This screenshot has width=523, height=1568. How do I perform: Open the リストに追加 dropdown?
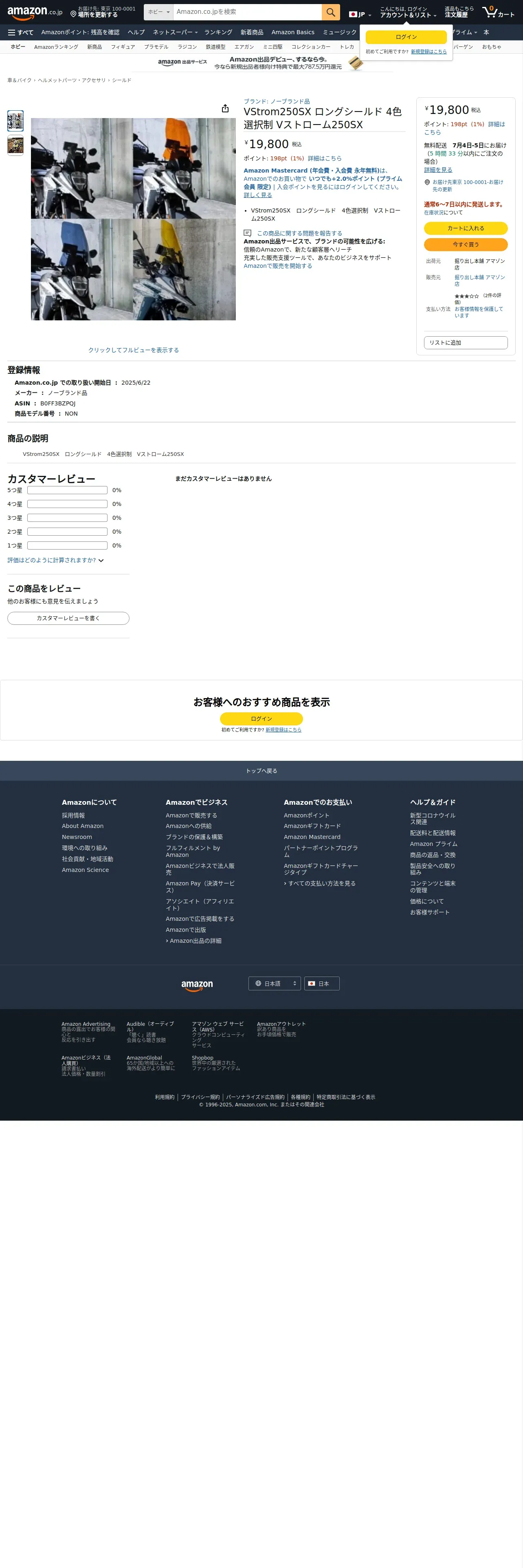pyautogui.click(x=466, y=343)
